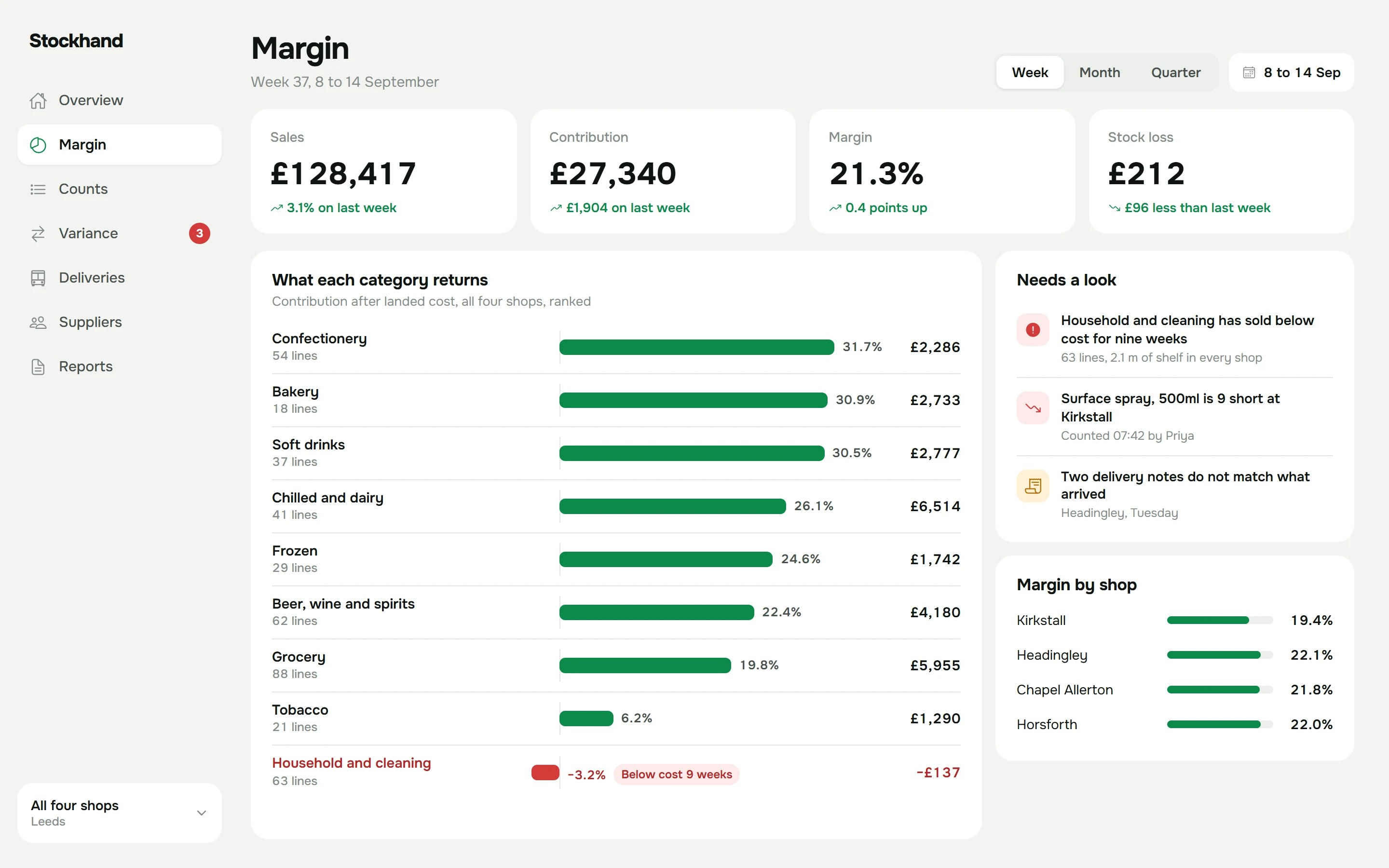The width and height of the screenshot is (1389, 868).
Task: Open the Surface spray short at Kirkstall alert
Action: point(1174,417)
